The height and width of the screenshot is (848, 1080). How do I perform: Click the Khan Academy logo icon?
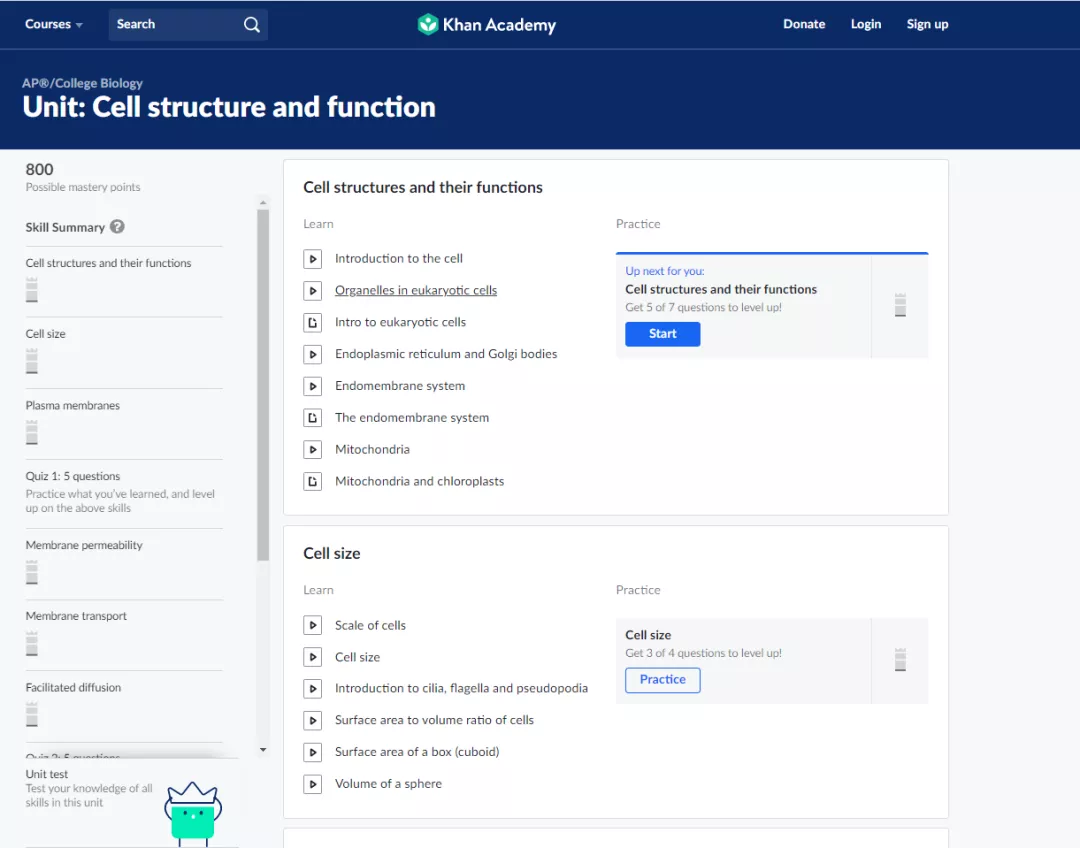coord(428,25)
